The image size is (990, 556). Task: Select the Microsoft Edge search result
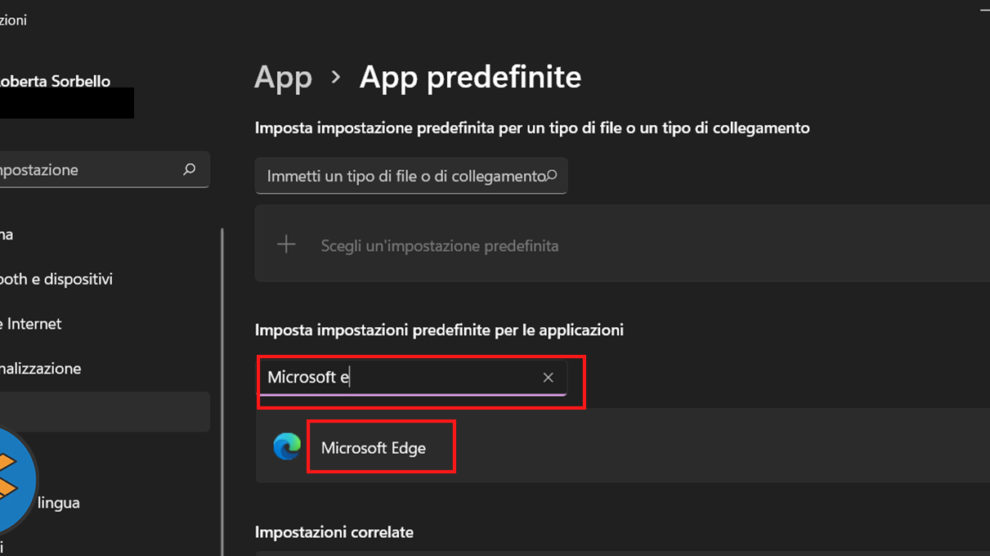pyautogui.click(x=373, y=448)
